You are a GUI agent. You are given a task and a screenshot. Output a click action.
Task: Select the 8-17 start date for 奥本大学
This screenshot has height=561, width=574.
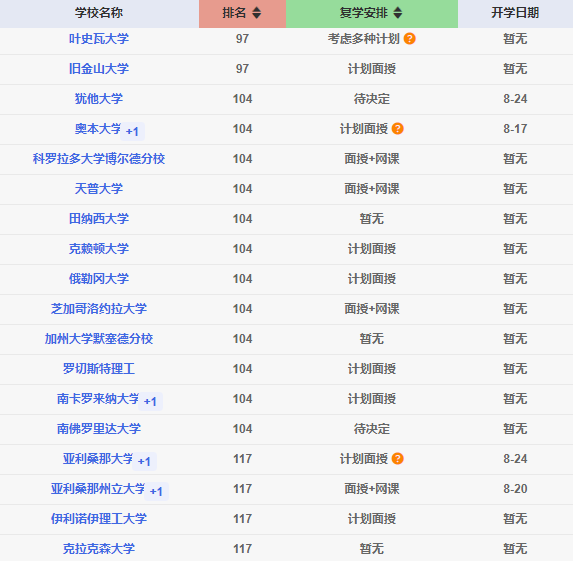tap(515, 129)
